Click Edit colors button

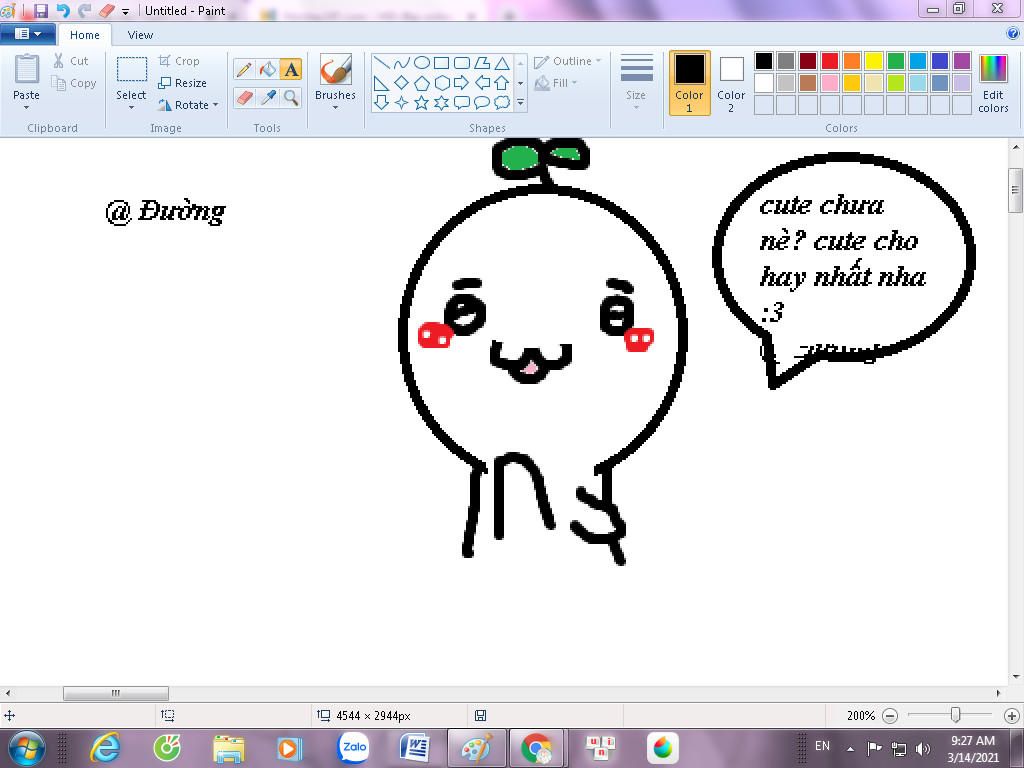[993, 83]
